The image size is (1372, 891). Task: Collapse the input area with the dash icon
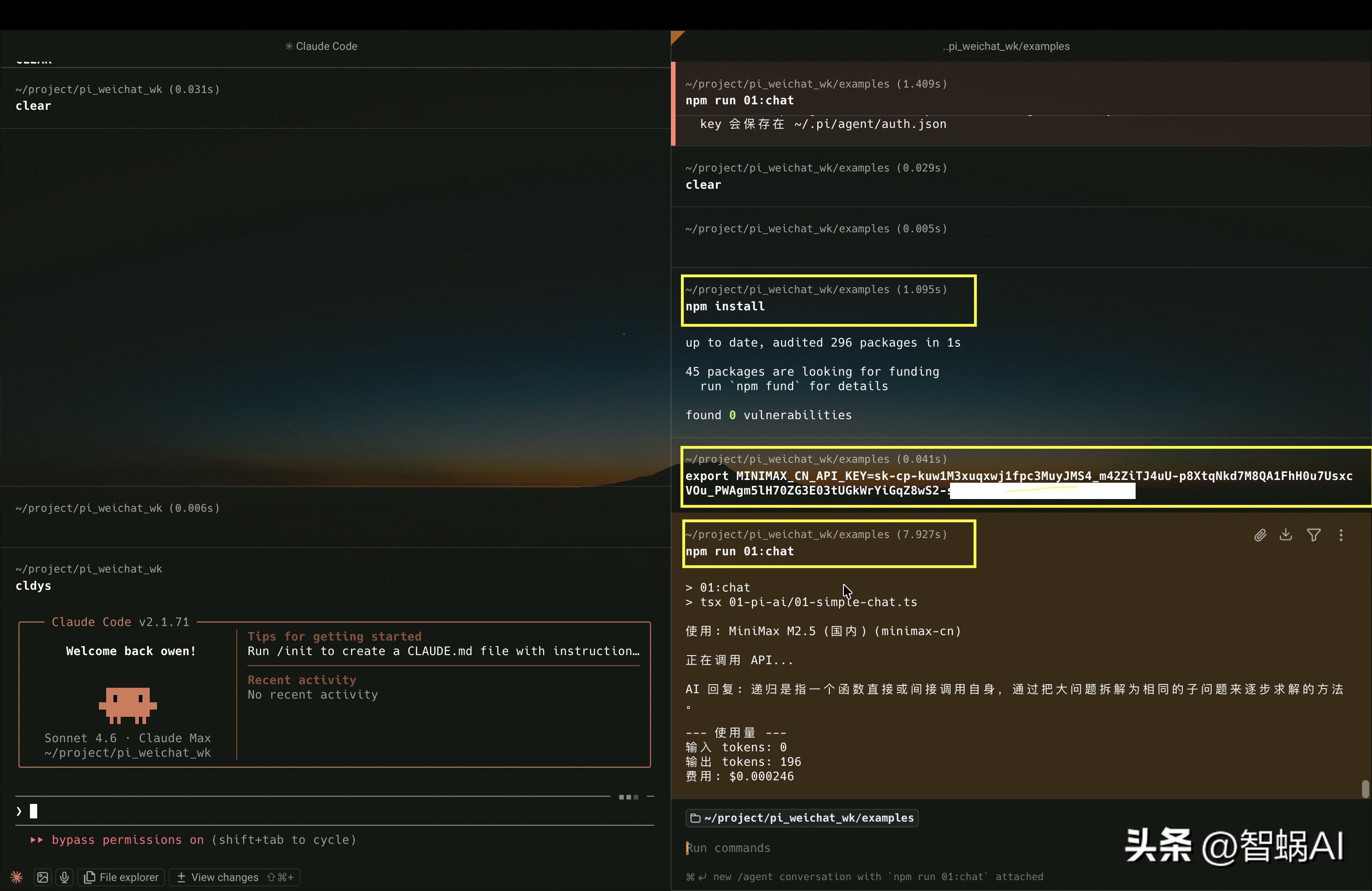coord(650,797)
